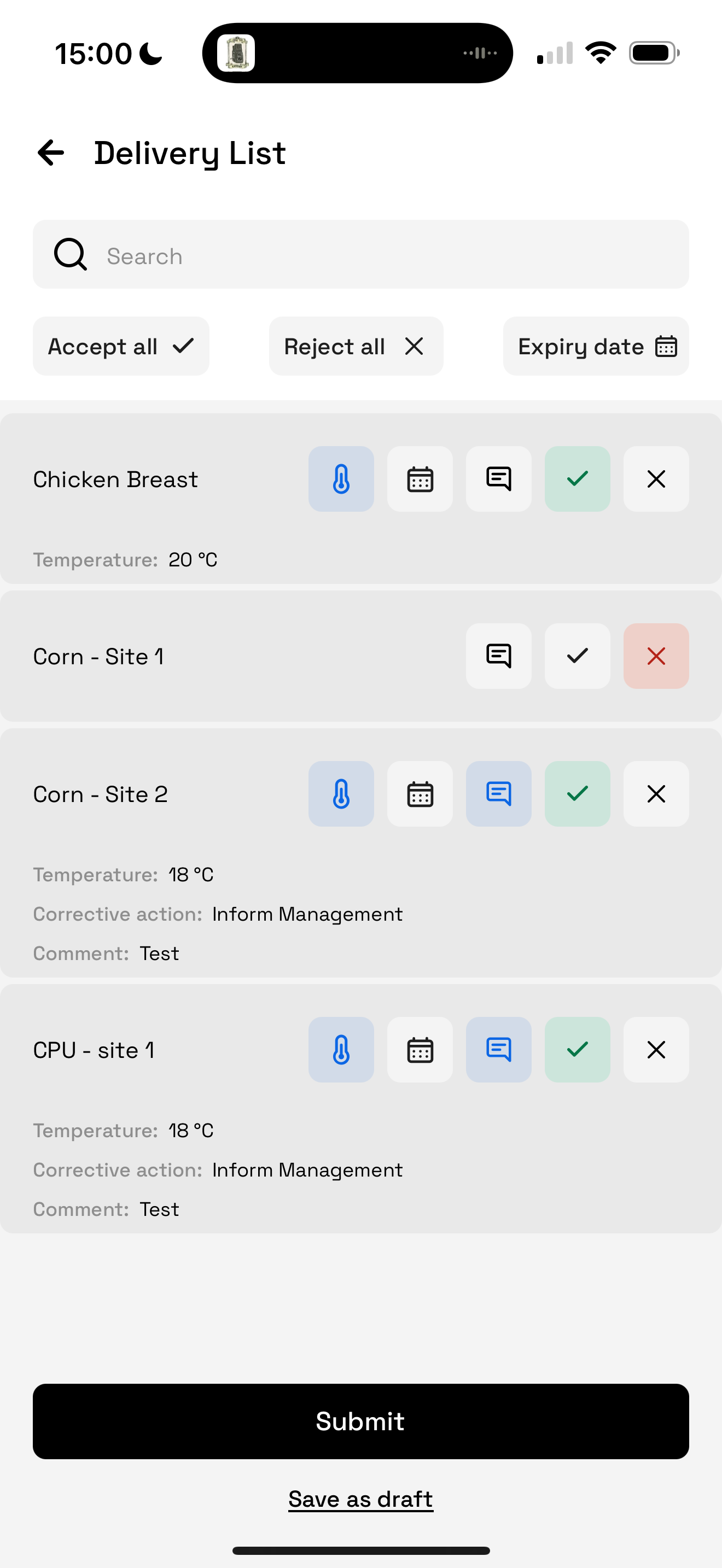Open expiry calendar for CPU - site 1
722x1568 pixels.
420,1049
